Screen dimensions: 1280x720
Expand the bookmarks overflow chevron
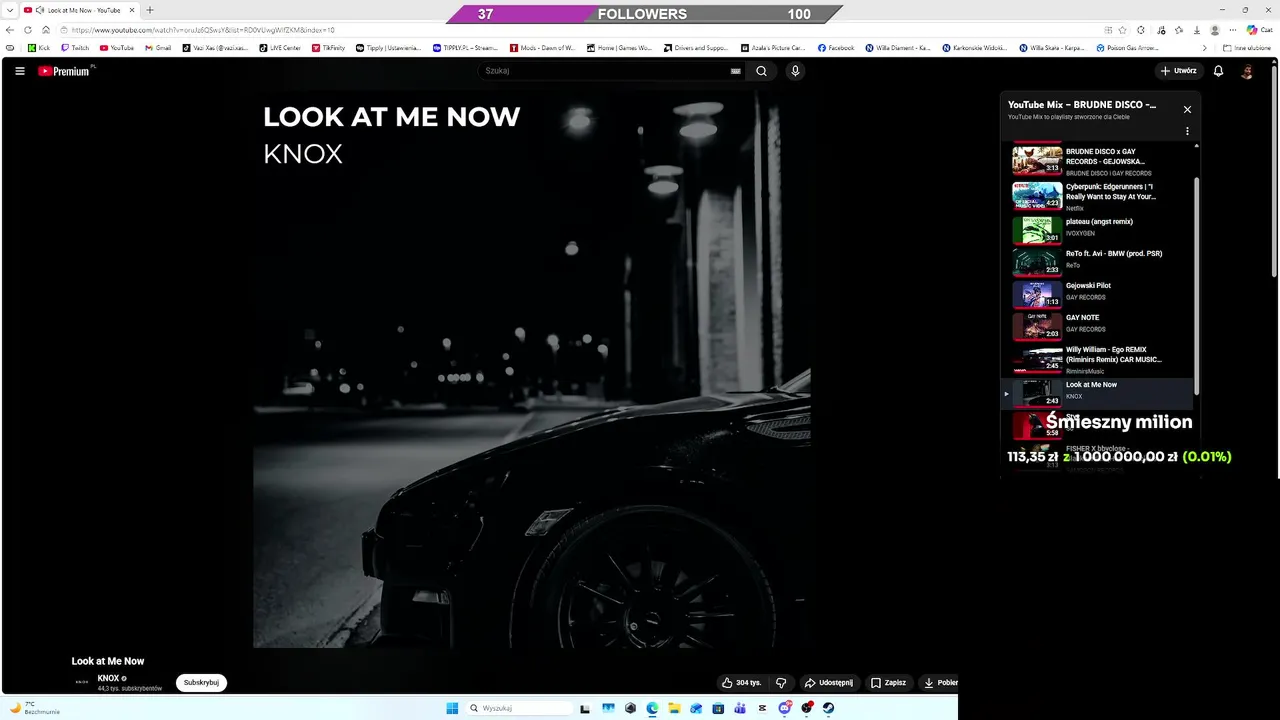[1204, 47]
